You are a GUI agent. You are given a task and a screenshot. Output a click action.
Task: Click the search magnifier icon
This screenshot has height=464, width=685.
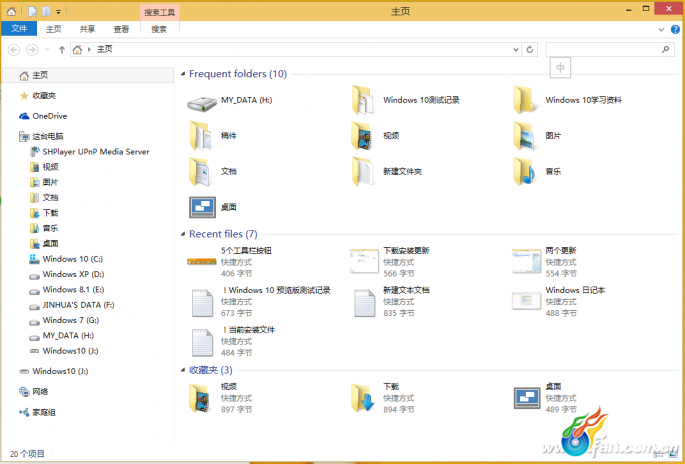click(x=665, y=49)
